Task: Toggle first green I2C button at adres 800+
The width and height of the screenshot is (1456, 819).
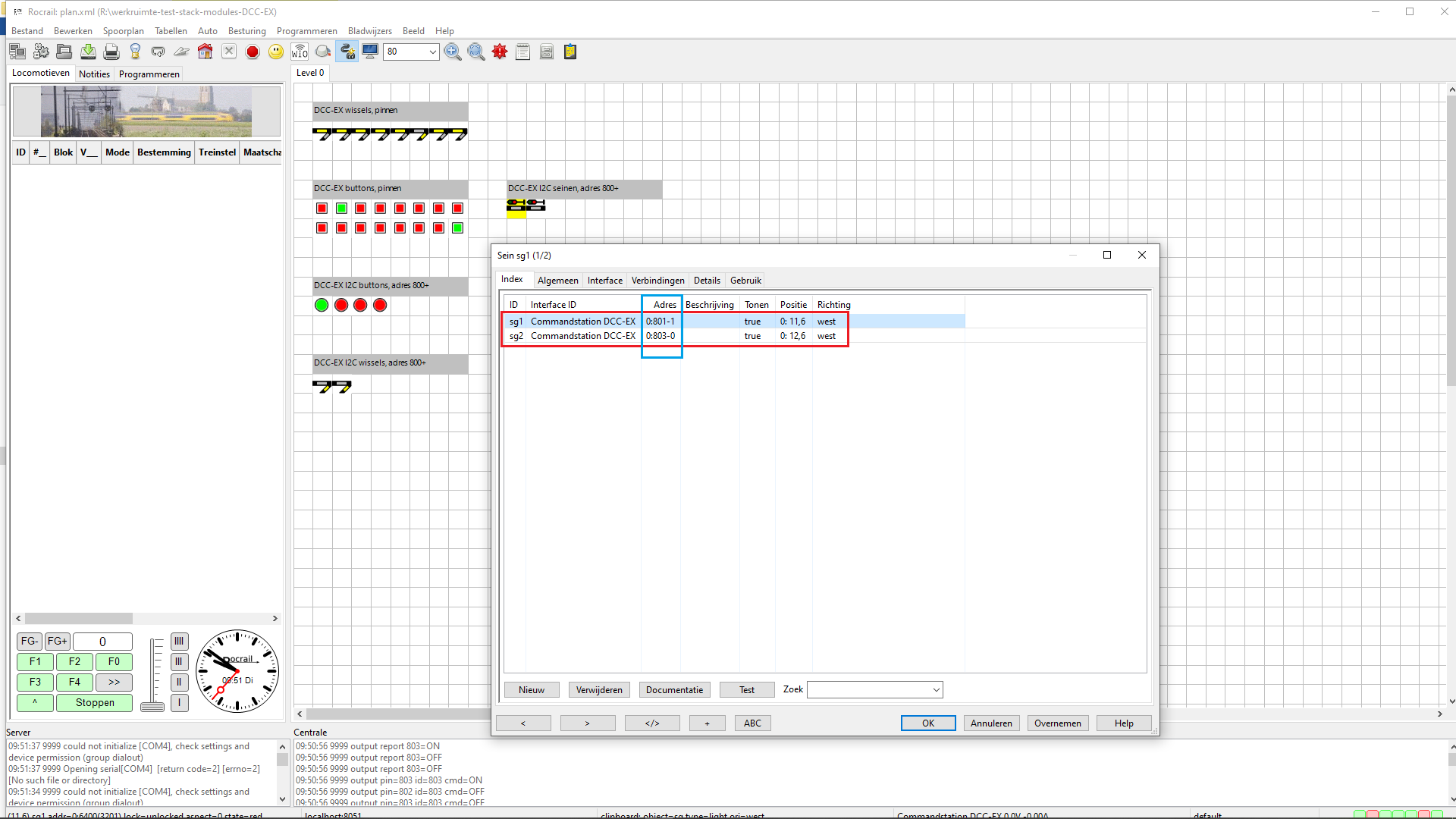Action: click(322, 305)
